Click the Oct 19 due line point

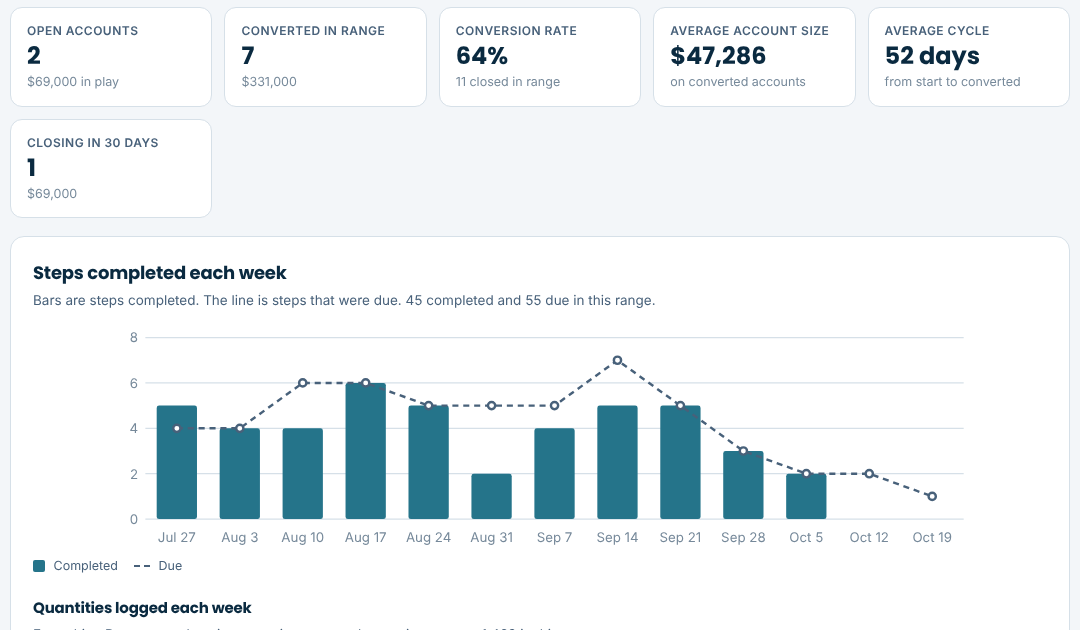pyautogui.click(x=932, y=496)
